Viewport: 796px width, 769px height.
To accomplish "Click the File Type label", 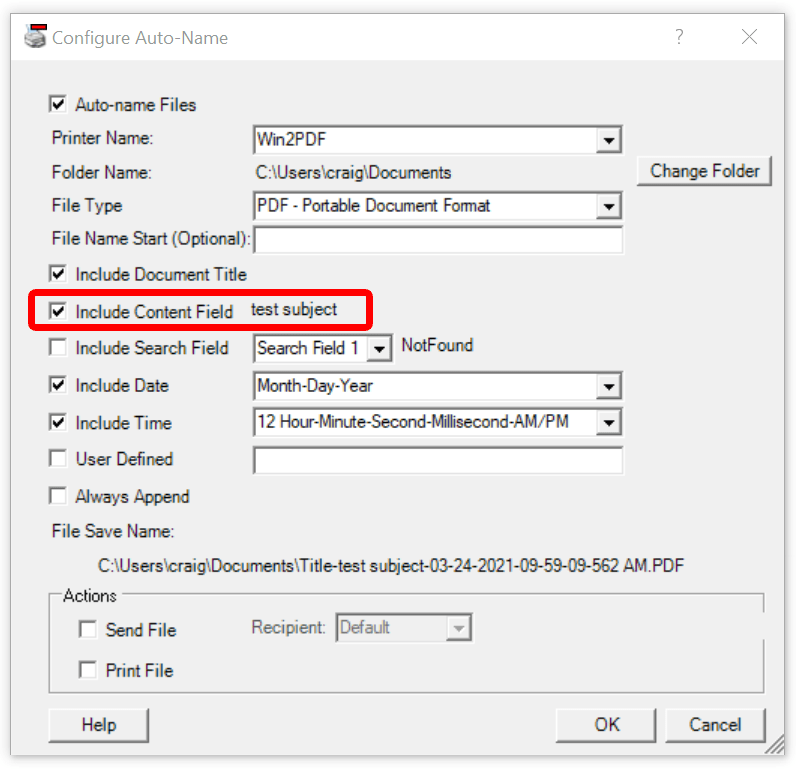I will [x=87, y=206].
